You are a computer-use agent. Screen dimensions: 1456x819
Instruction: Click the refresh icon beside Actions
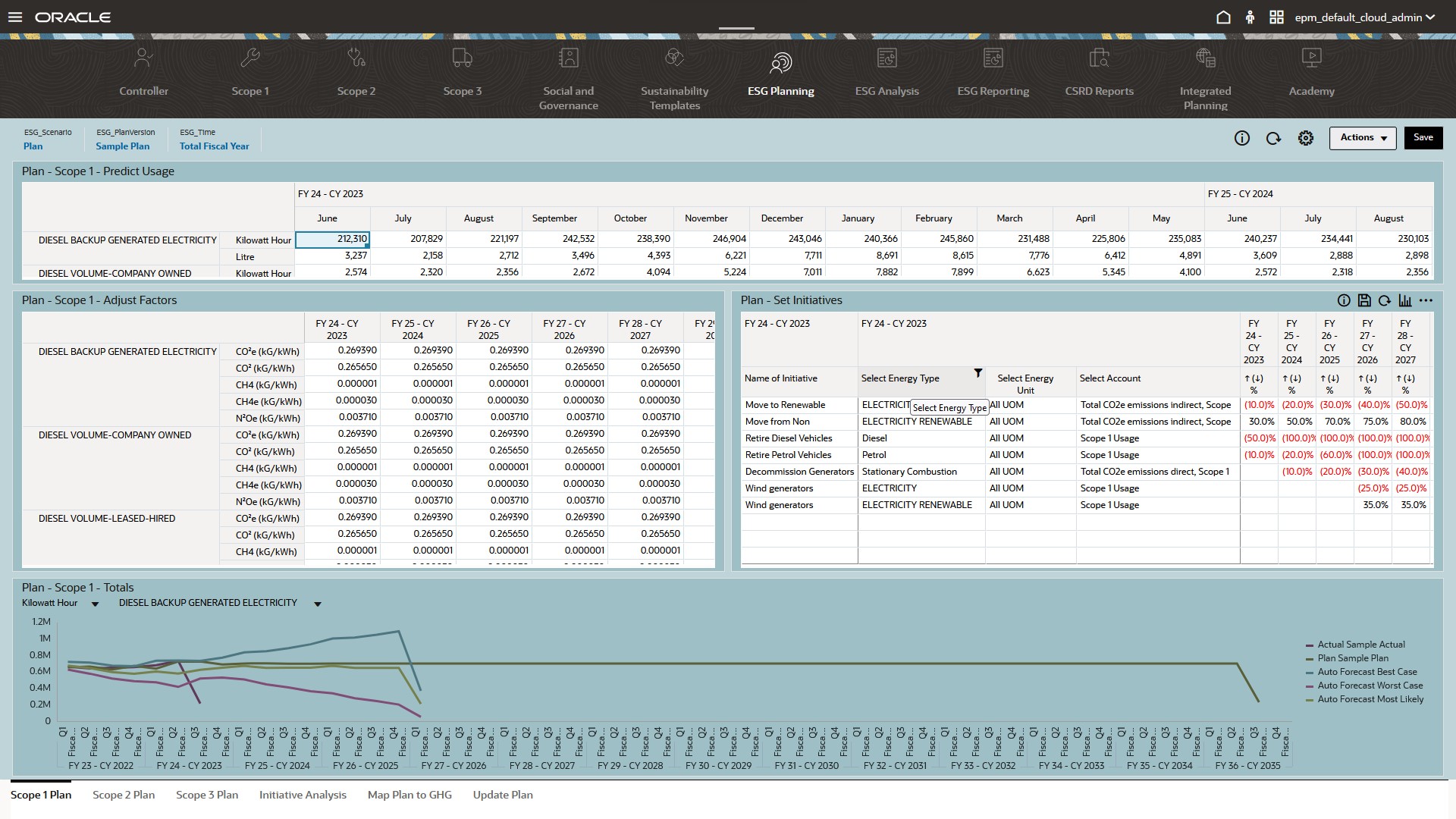pos(1273,138)
